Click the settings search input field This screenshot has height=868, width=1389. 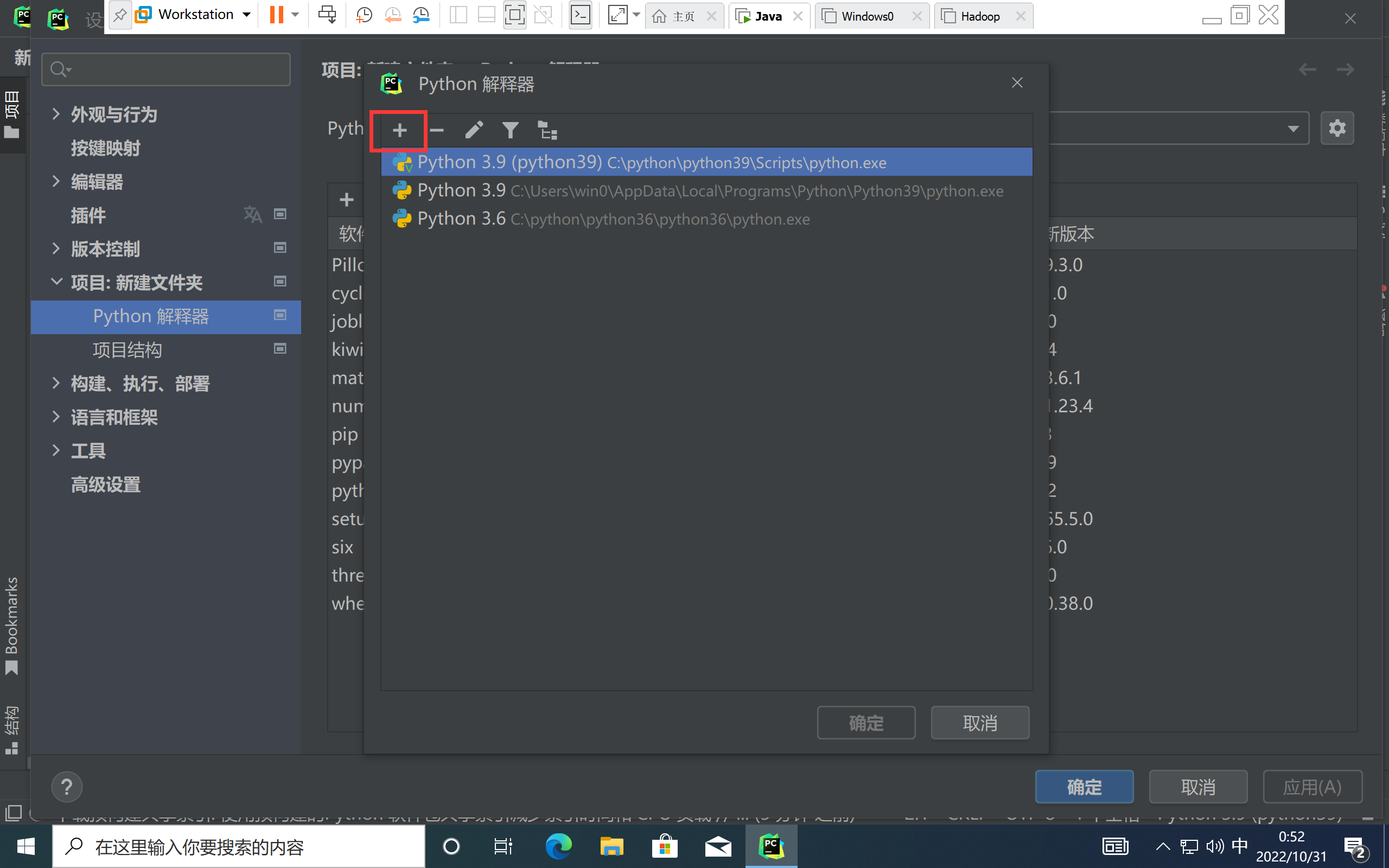(172, 69)
